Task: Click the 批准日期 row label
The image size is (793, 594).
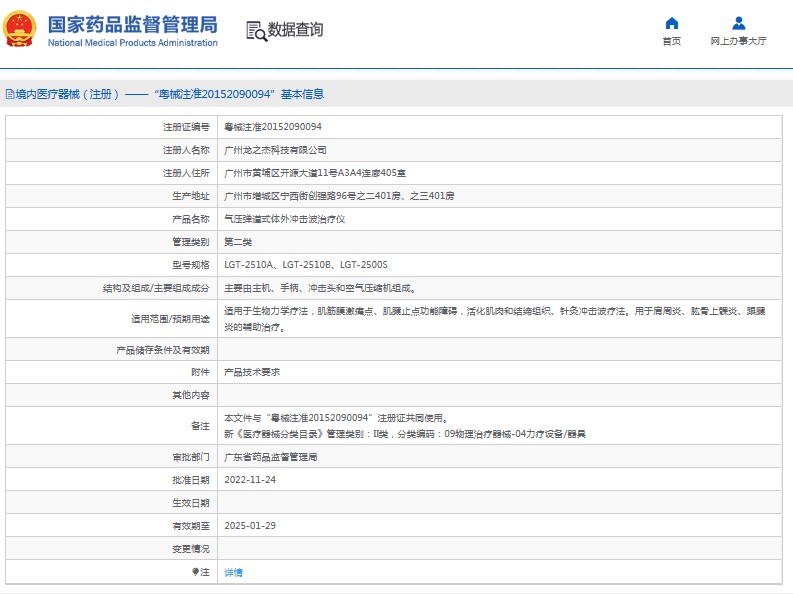Action: [190, 480]
